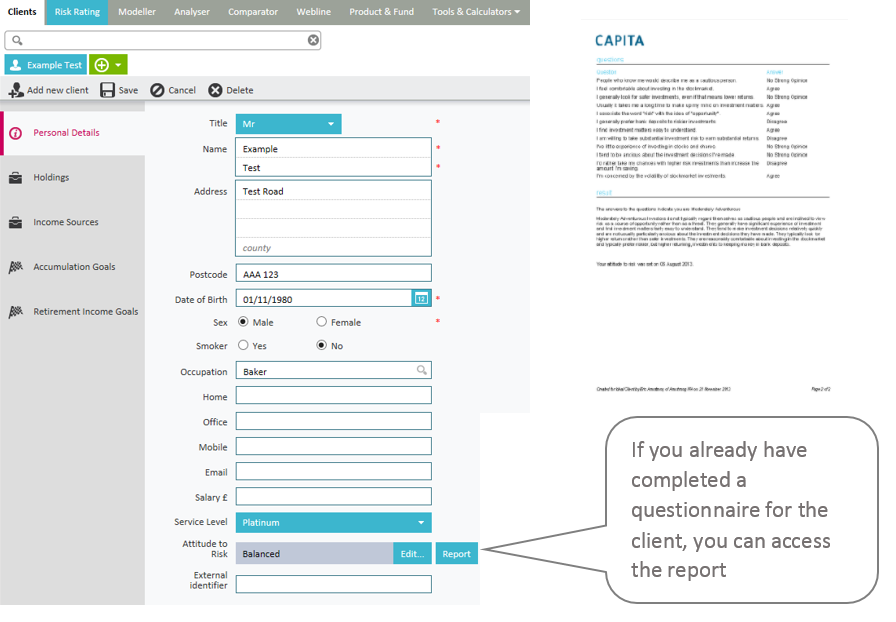Screen dimensions: 896x622
Task: Click the client search input field
Action: tap(163, 40)
